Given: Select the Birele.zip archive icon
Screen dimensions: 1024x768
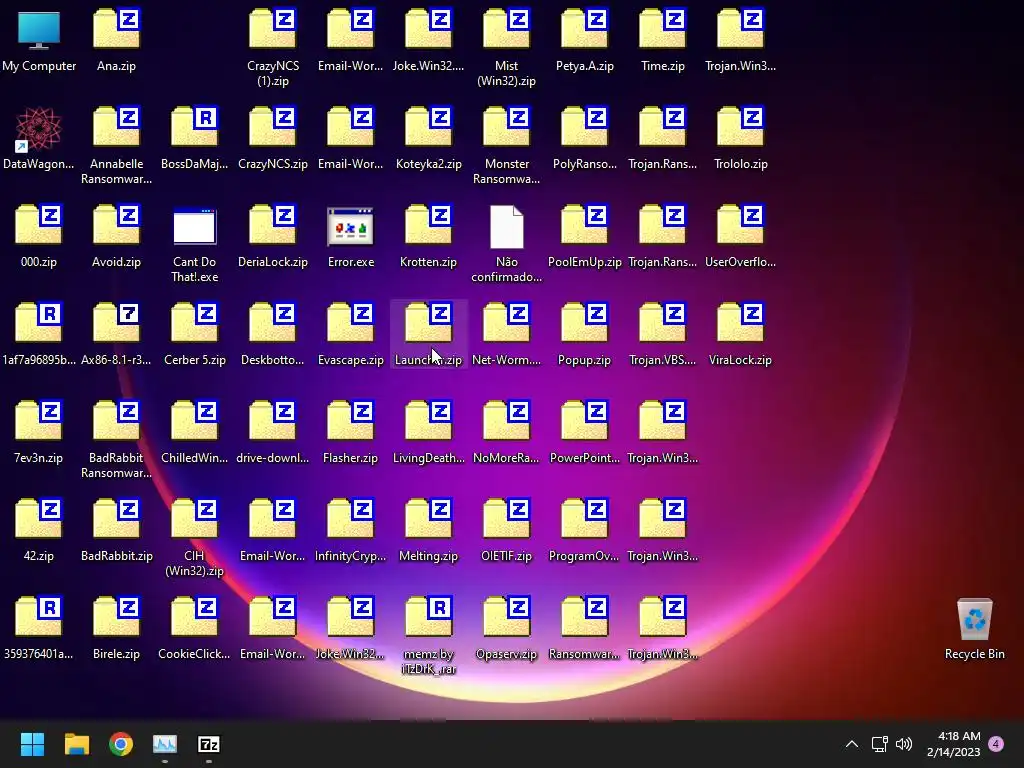Looking at the screenshot, I should [x=116, y=616].
